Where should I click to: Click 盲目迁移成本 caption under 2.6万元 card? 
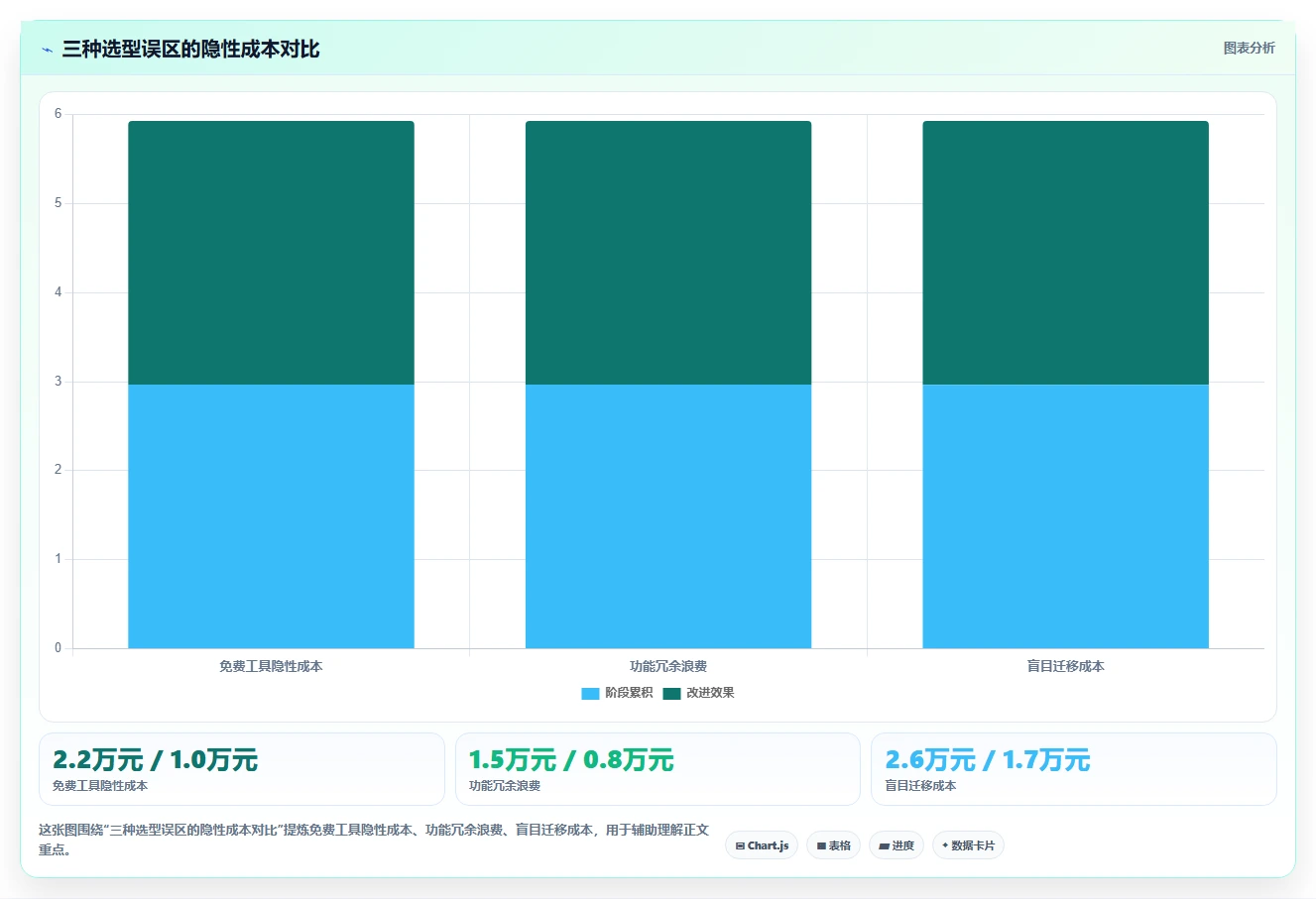pos(920,786)
